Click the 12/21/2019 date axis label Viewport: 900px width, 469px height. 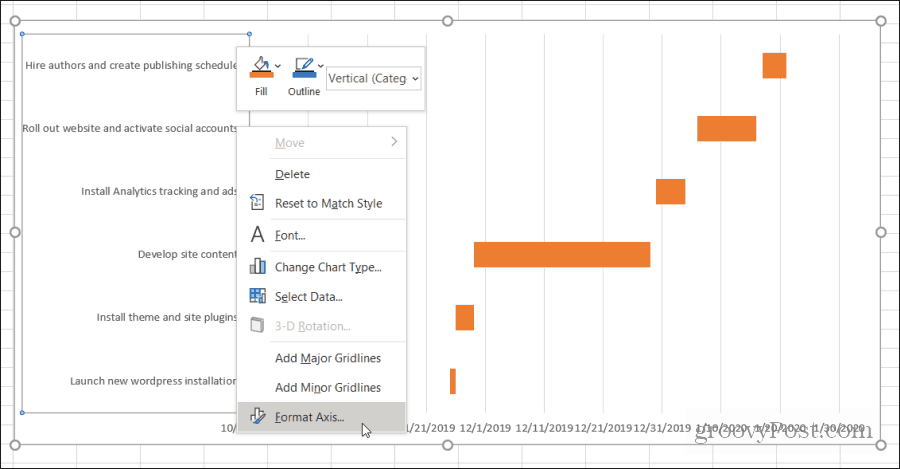click(603, 428)
